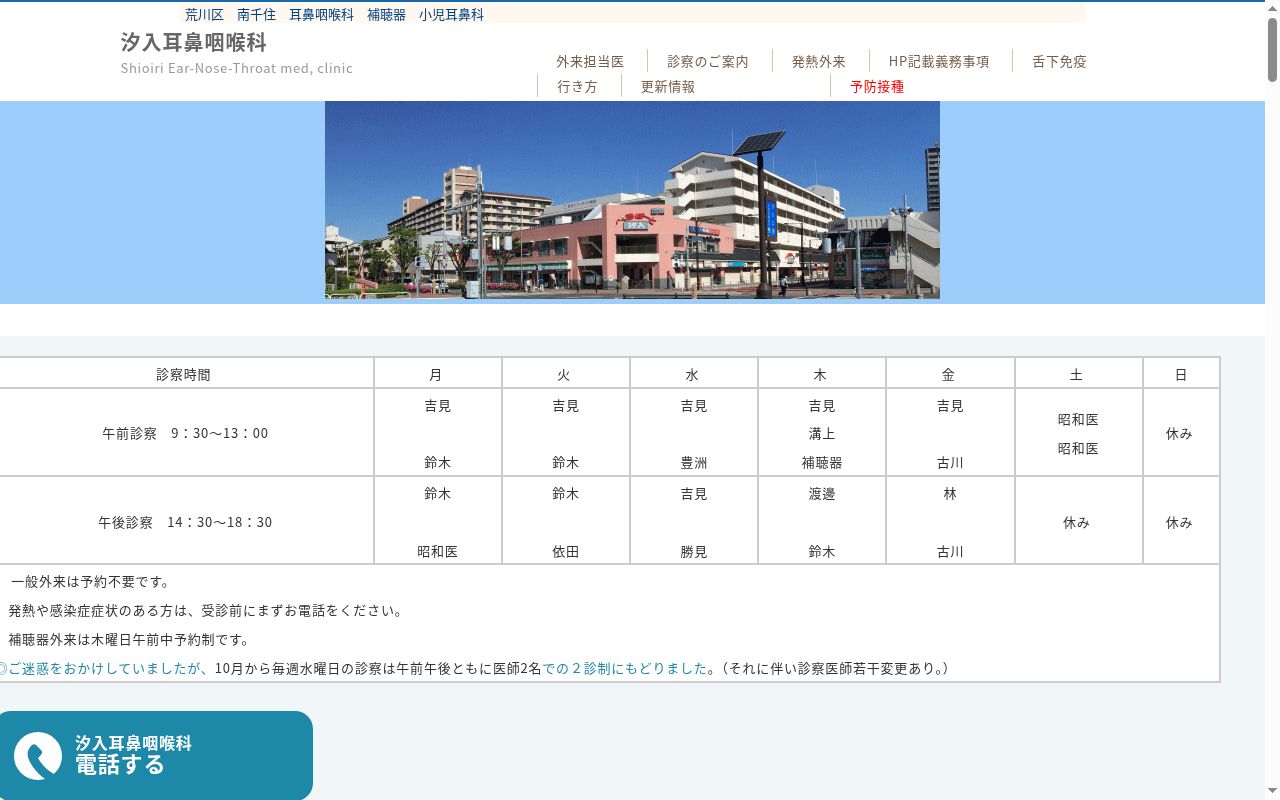Click the 南千住 keyword at top
1280x800 pixels.
(x=256, y=15)
